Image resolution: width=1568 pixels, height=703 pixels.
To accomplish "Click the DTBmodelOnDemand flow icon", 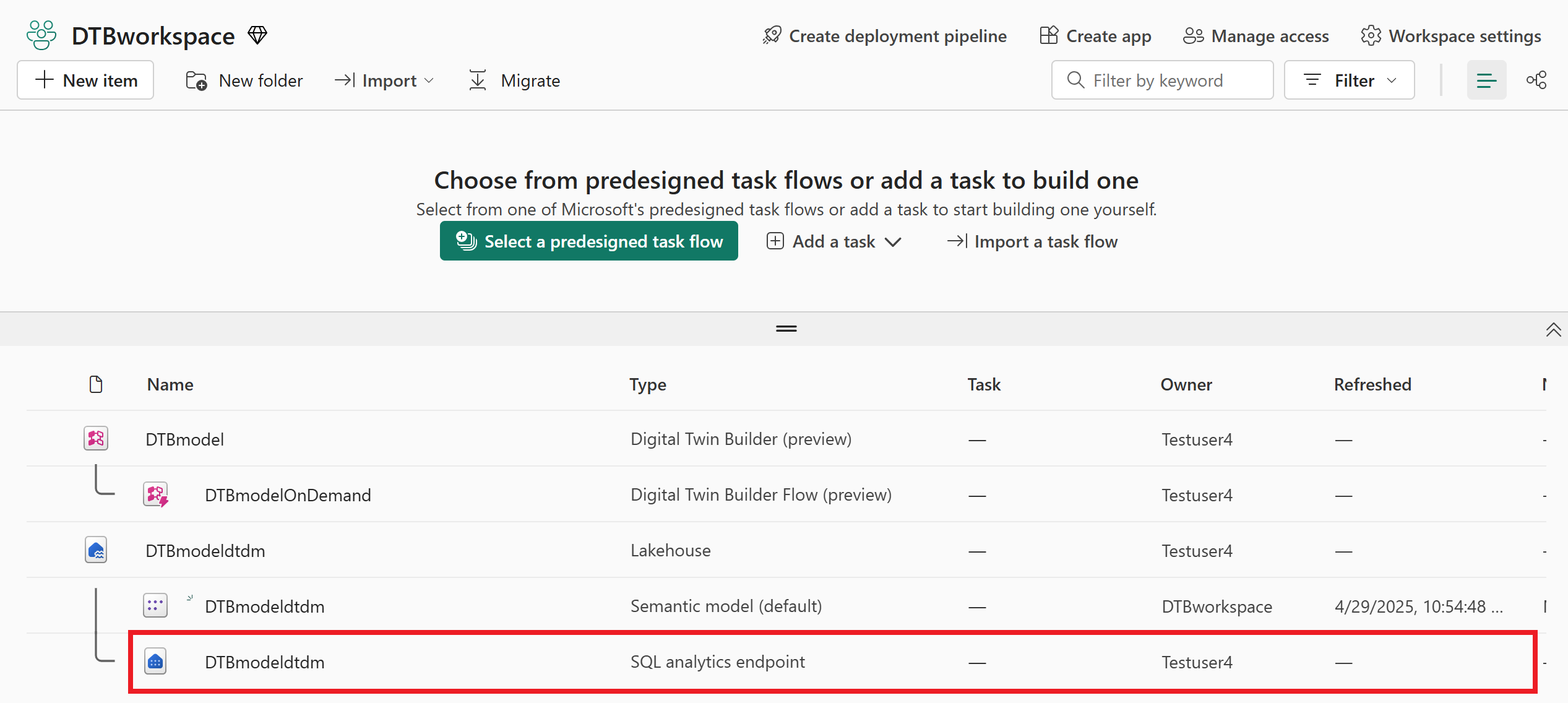I will (156, 494).
